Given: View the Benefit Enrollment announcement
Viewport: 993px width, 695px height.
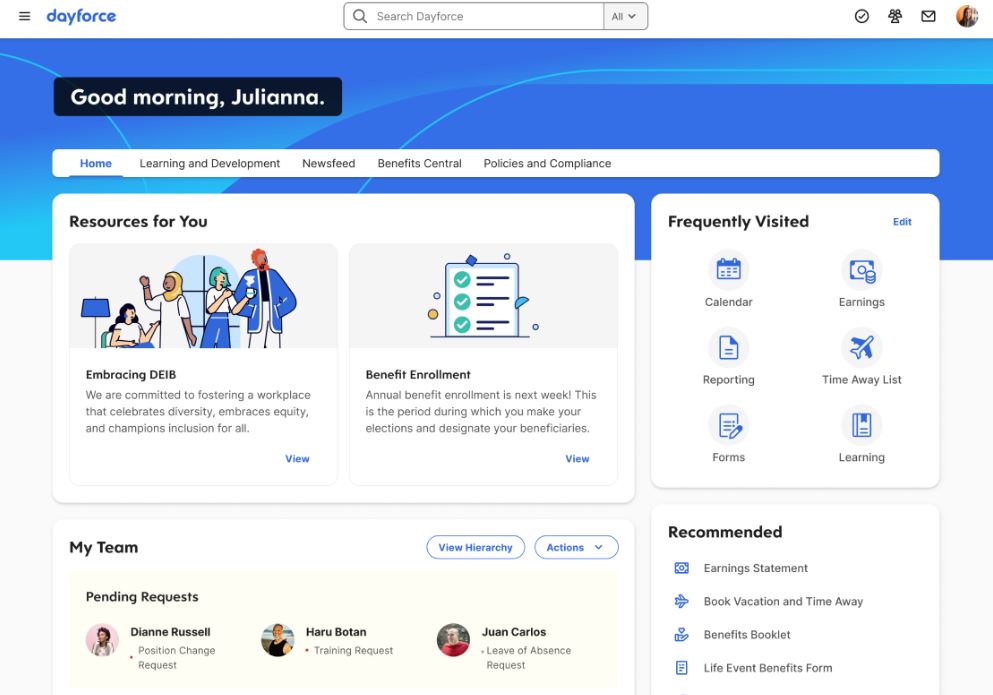Looking at the screenshot, I should point(577,458).
